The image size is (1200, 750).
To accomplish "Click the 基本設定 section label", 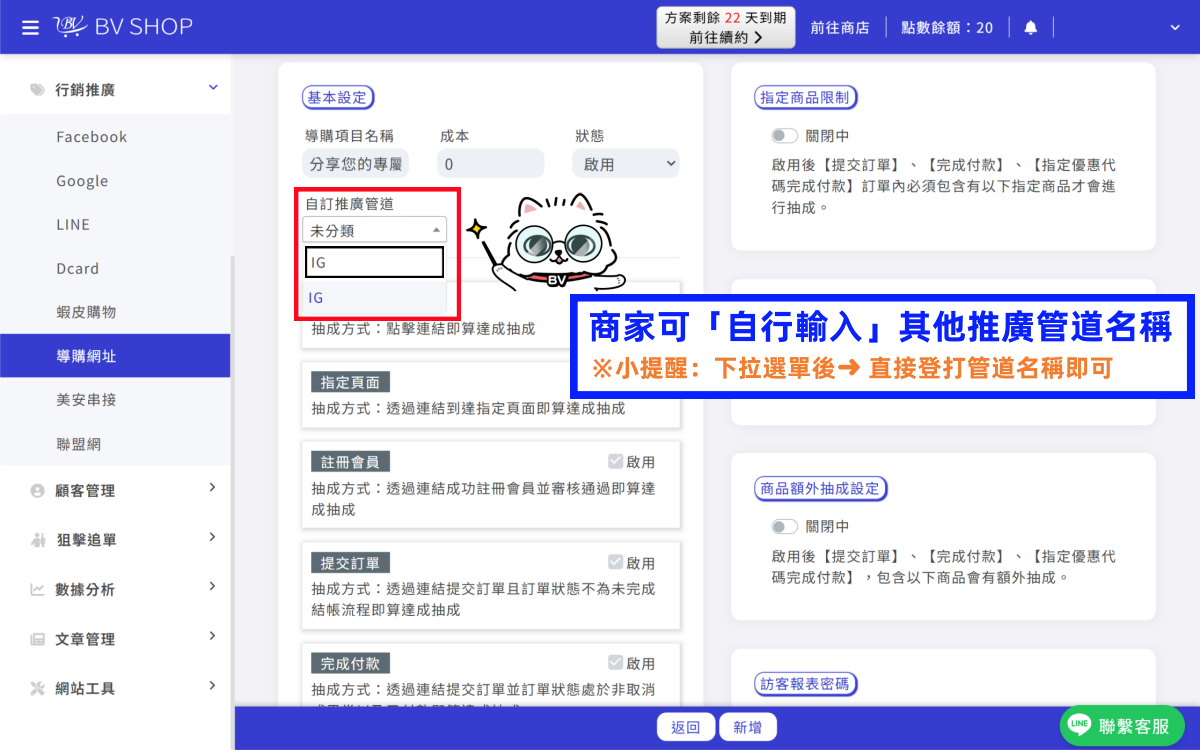I will (x=338, y=97).
